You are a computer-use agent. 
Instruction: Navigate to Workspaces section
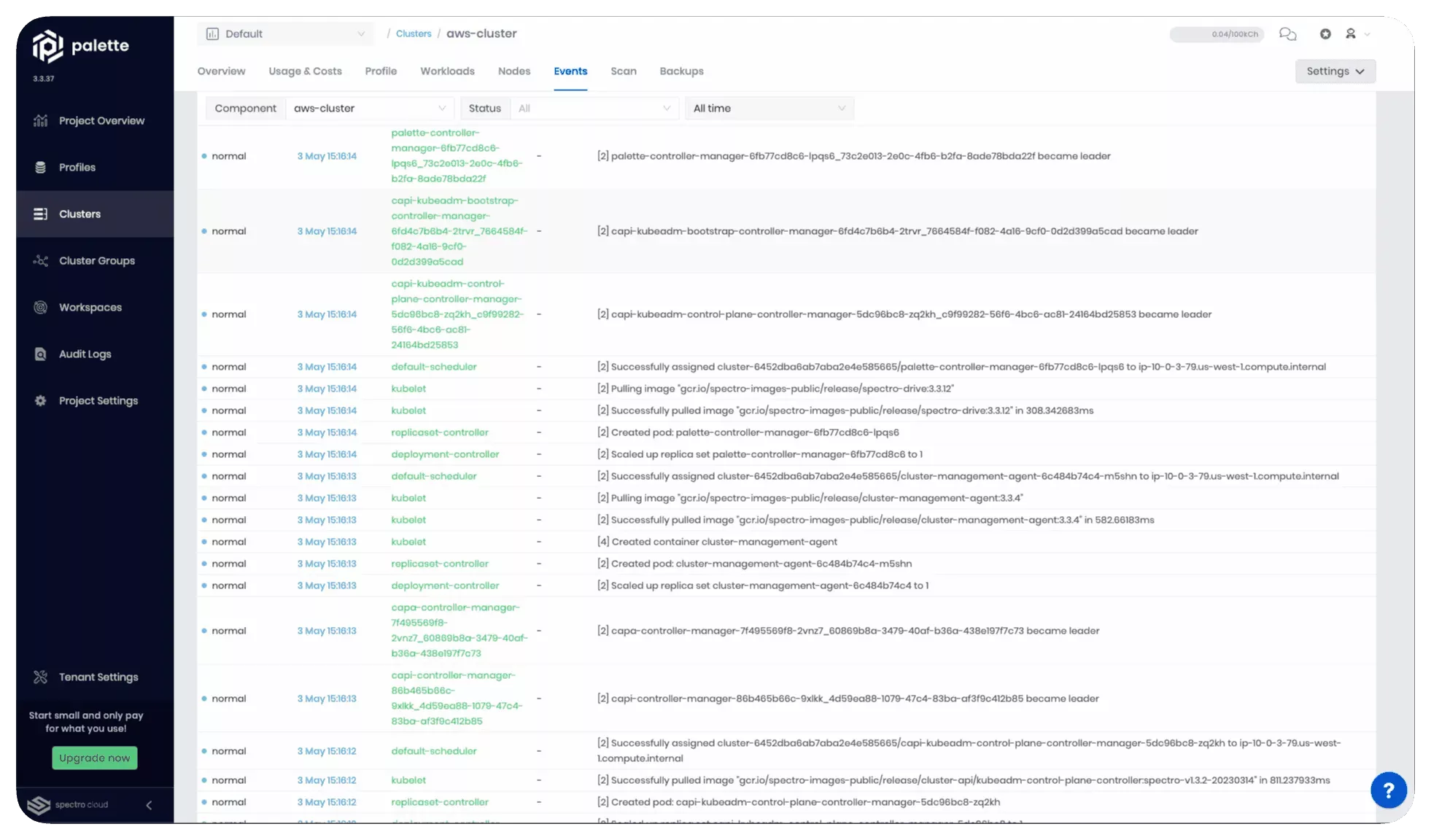(90, 307)
